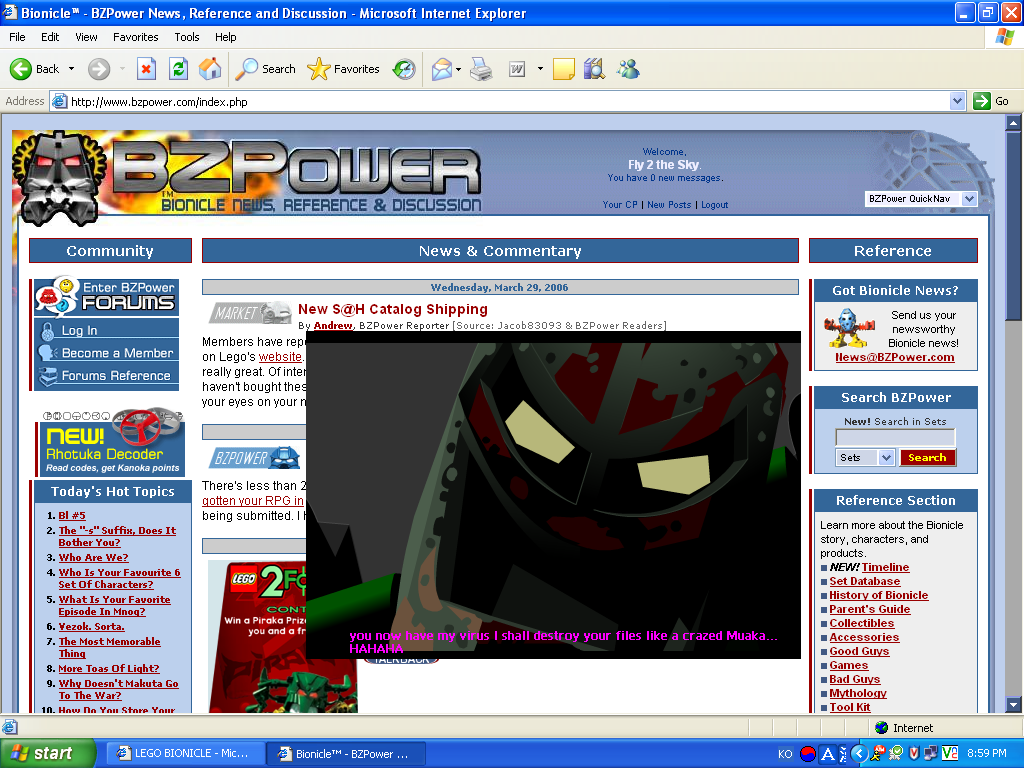The image size is (1024, 768).
Task: Open the Tools menu
Action: point(185,37)
